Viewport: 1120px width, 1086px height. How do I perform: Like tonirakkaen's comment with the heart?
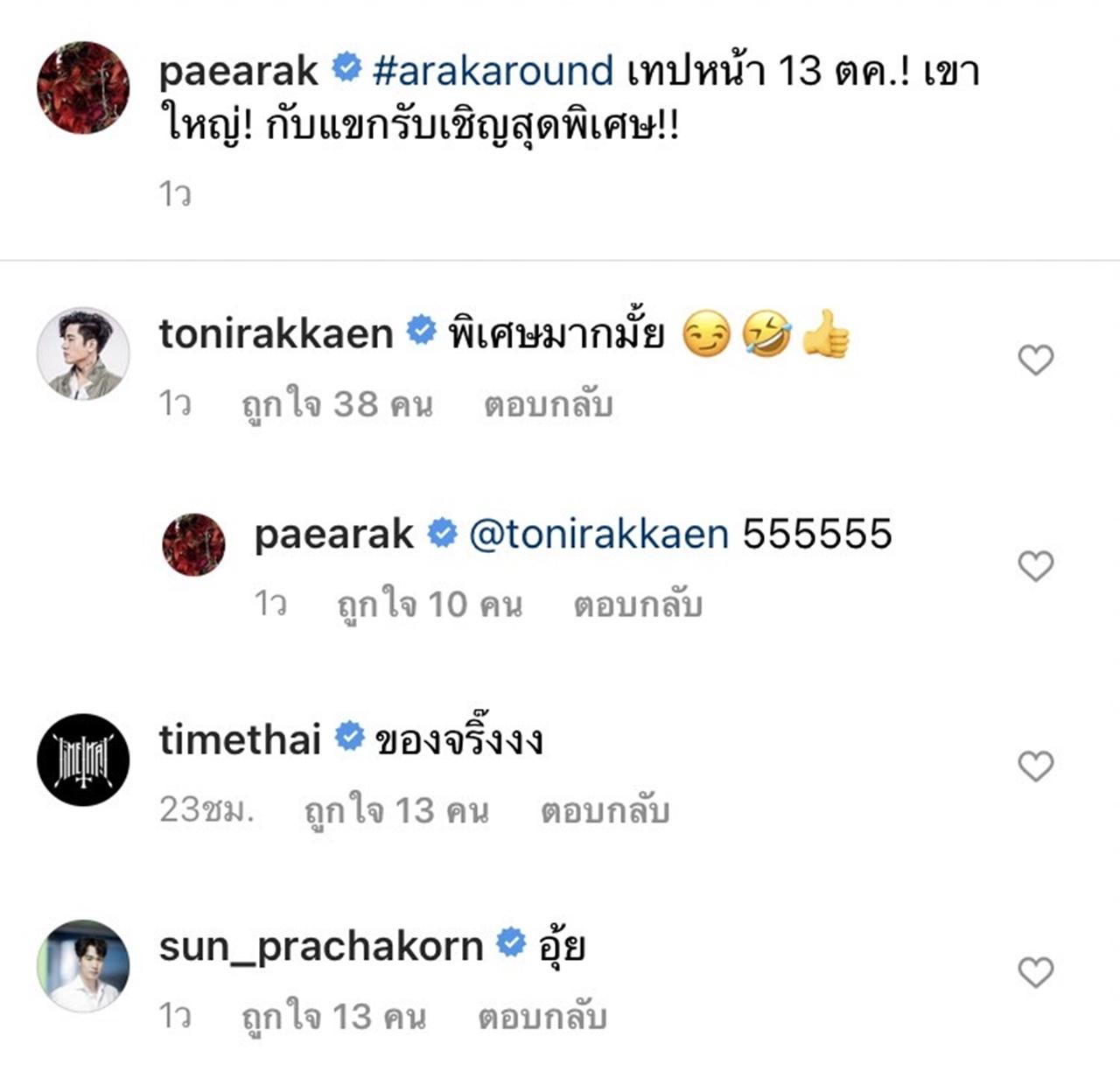pyautogui.click(x=1035, y=360)
